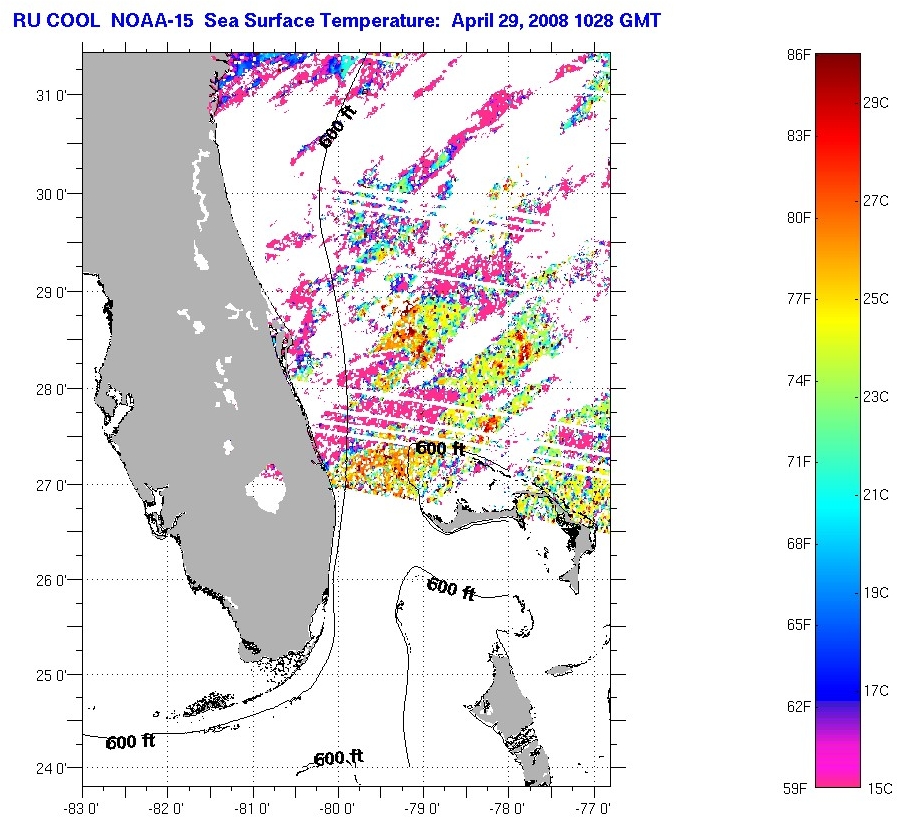Pick the '74F' colorbar label
Viewport: 897px width, 817px height.
tap(799, 380)
